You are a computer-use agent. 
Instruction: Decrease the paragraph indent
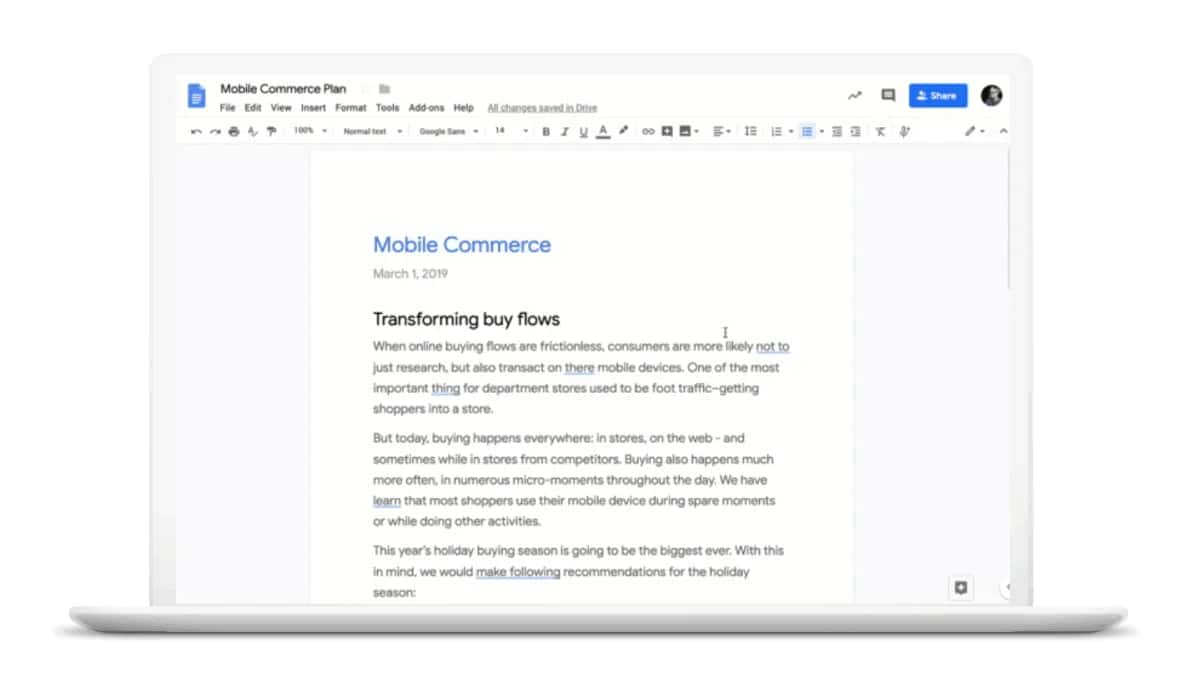coord(837,131)
